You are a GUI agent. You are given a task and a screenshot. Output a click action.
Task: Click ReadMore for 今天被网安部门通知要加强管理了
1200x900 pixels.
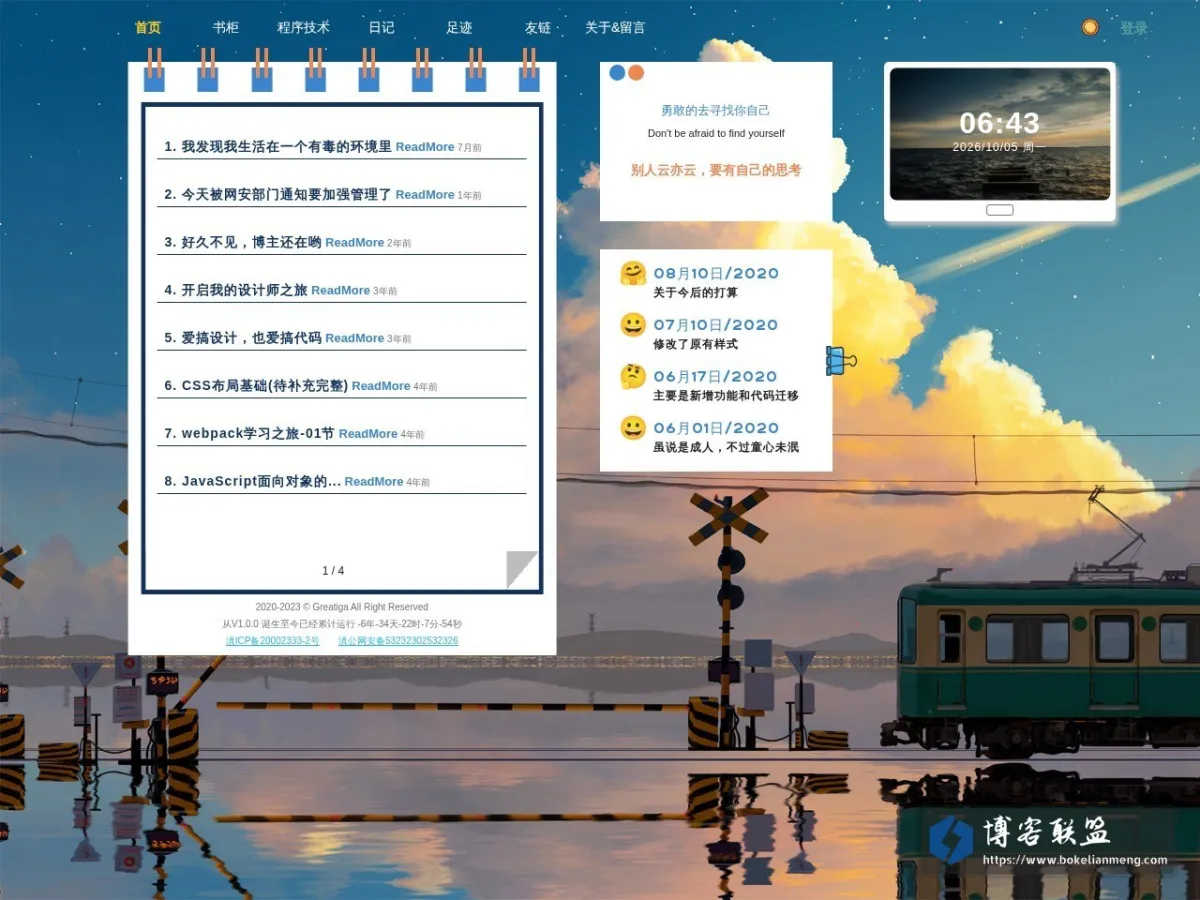(x=425, y=195)
